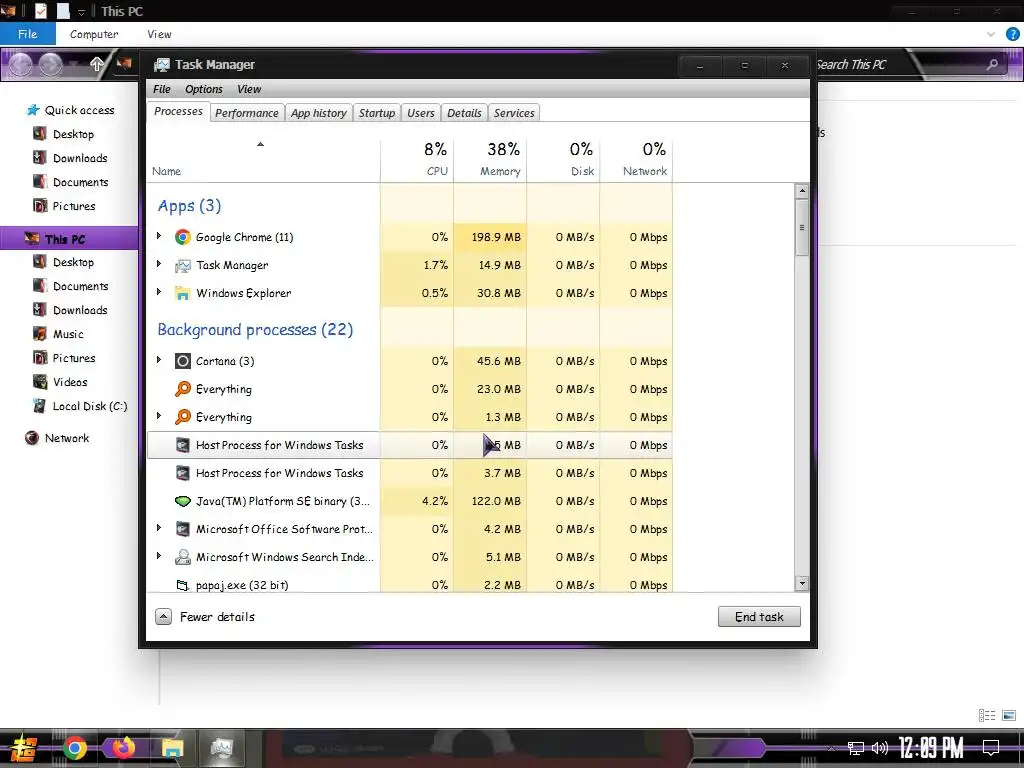Switch Explorer to large icons view

1009,716
